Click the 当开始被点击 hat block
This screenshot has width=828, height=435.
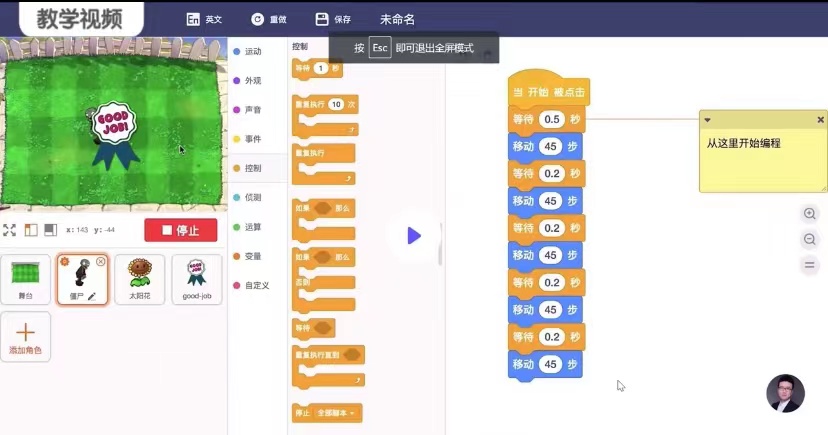tap(549, 90)
